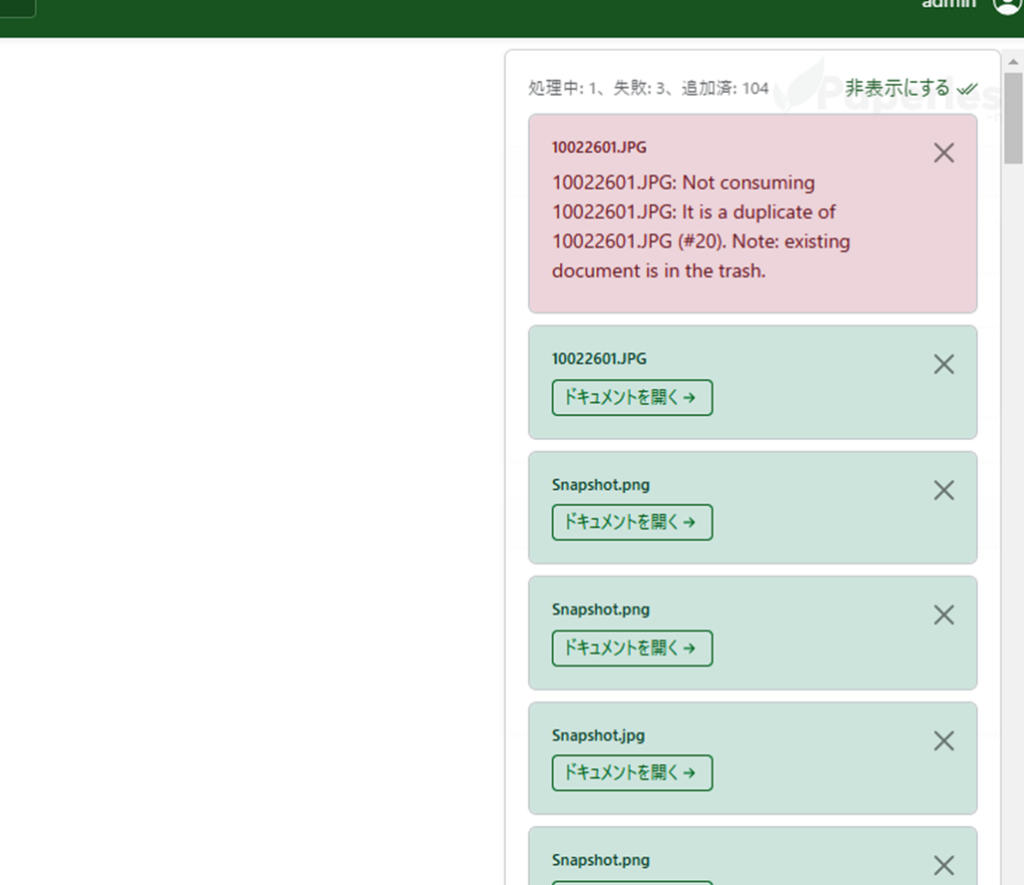Dismiss the red 10022601.JPG duplicate error notification
Image resolution: width=1024 pixels, height=885 pixels.
(944, 153)
